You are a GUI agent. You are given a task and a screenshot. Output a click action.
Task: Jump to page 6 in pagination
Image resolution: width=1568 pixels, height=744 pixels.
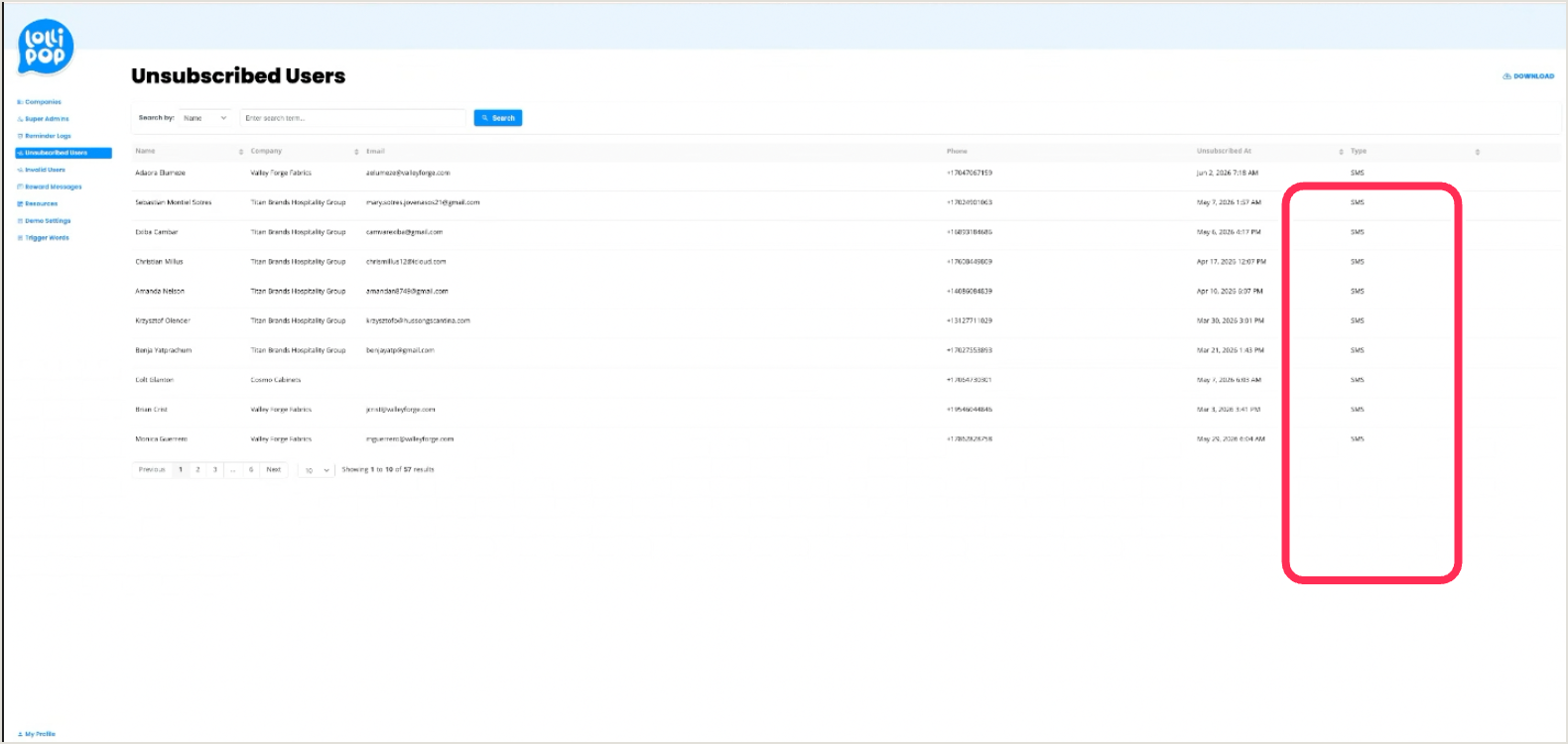(x=251, y=470)
